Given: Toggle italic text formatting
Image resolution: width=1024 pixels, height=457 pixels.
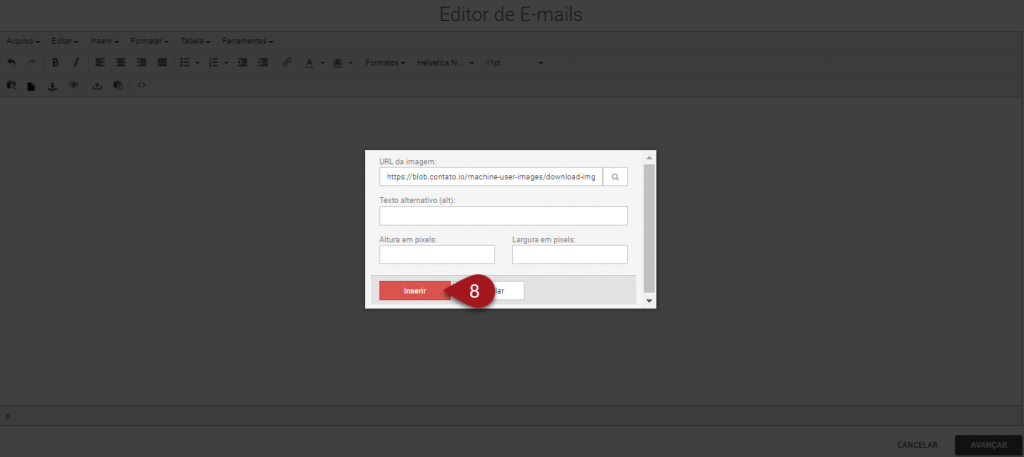Looking at the screenshot, I should (75, 62).
